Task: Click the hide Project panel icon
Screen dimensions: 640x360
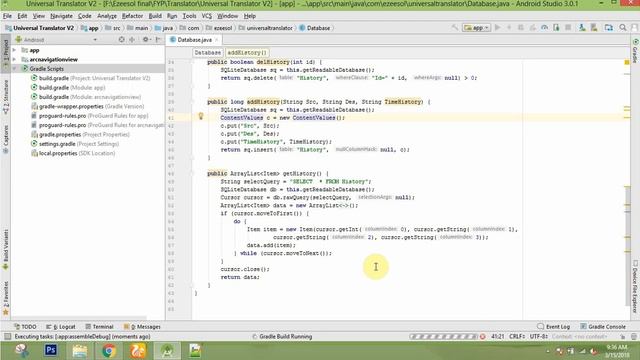Action: pyautogui.click(x=158, y=40)
